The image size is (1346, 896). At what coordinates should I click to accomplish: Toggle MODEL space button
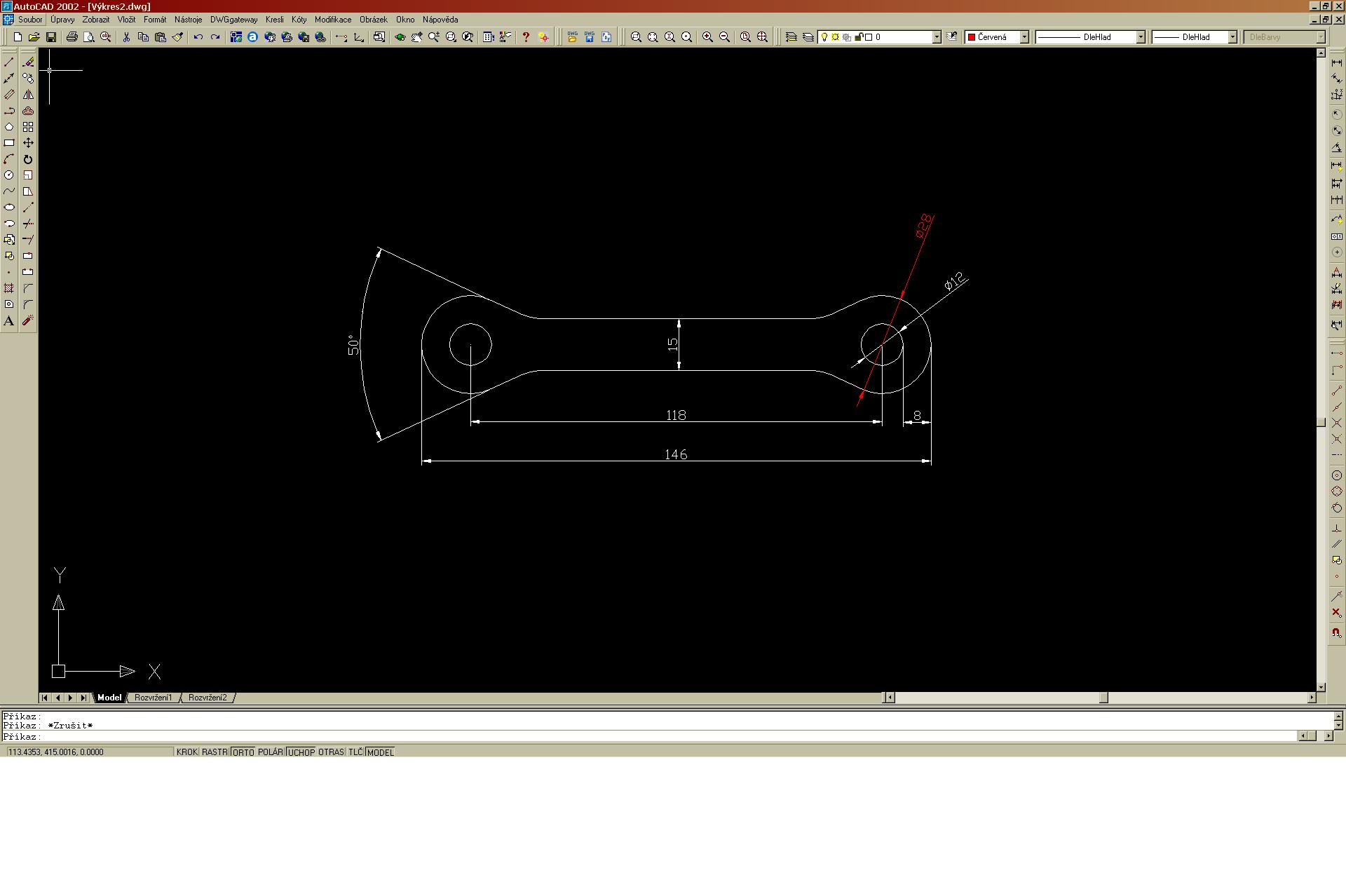pos(381,752)
